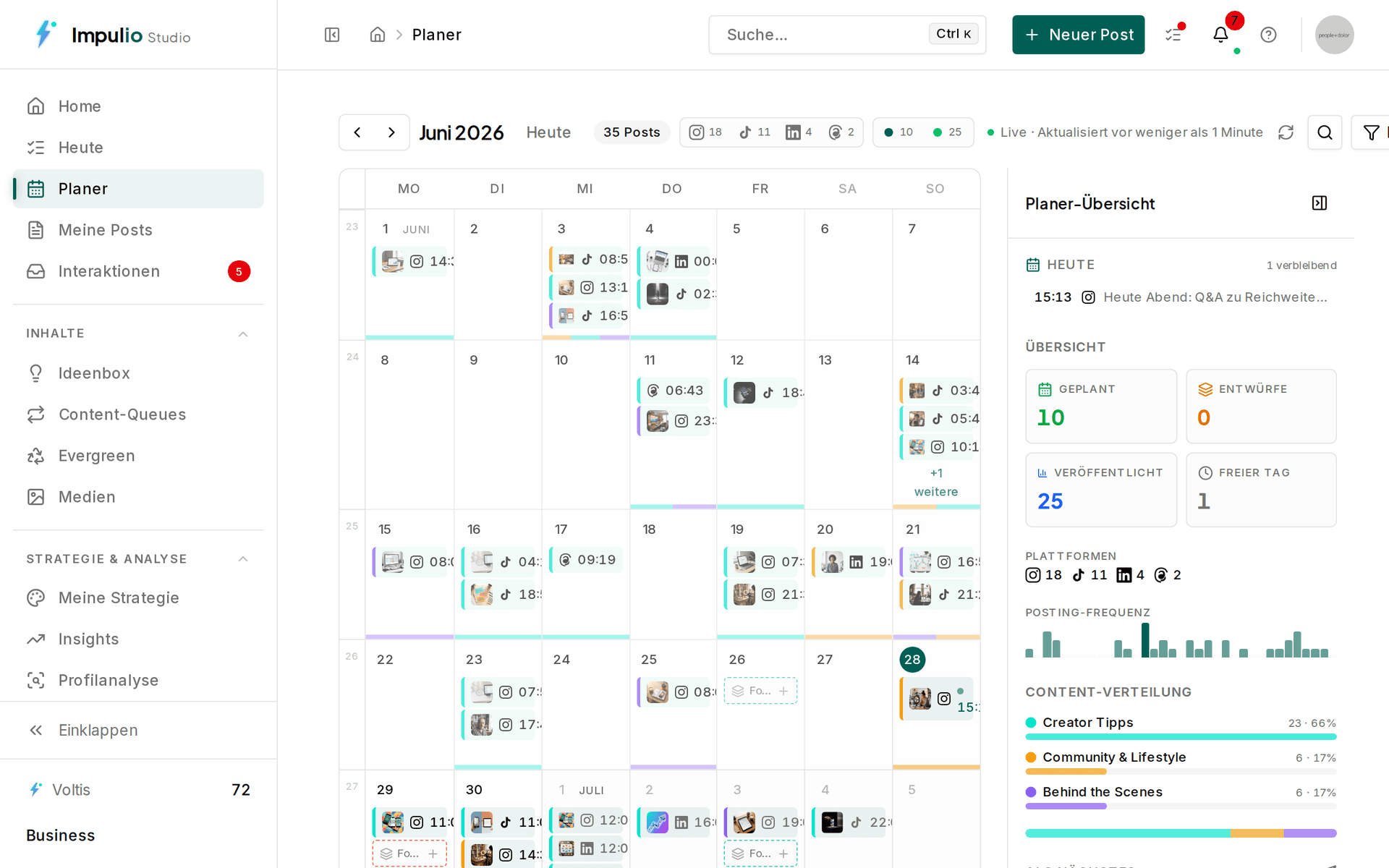
Task: Click the Impulio Studio logo
Action: [113, 35]
